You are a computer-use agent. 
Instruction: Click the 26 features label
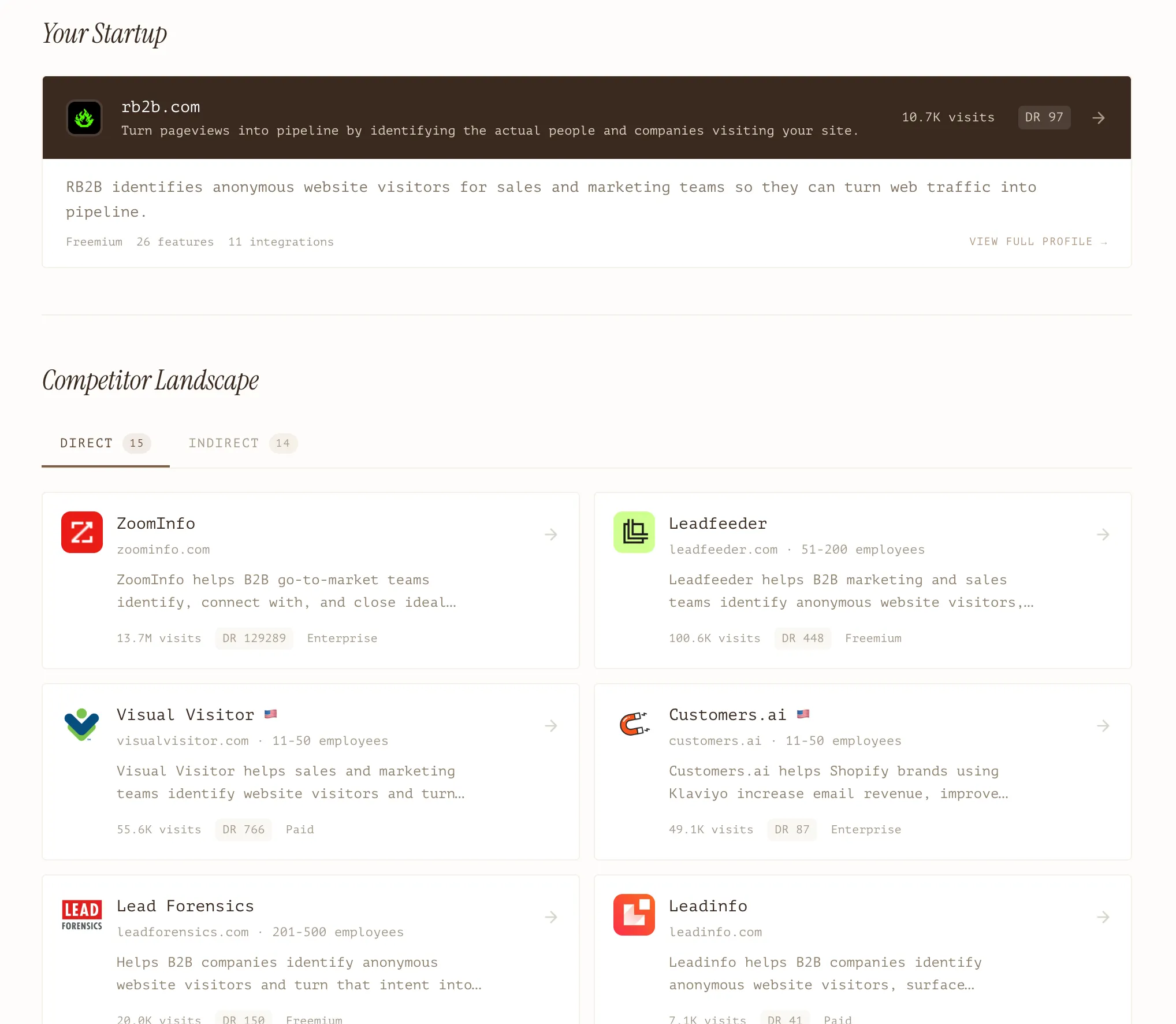(175, 242)
